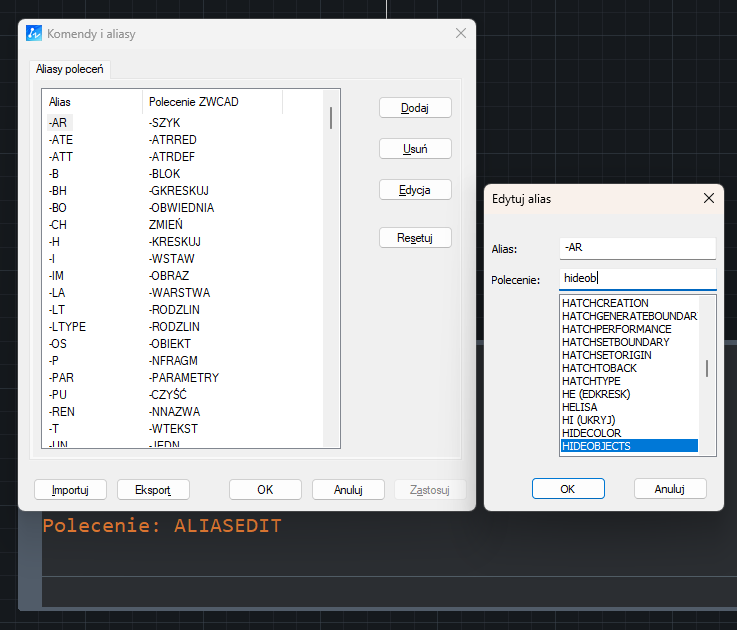Choose HELISA from the suggestion list
The image size is (737, 630).
click(x=630, y=407)
